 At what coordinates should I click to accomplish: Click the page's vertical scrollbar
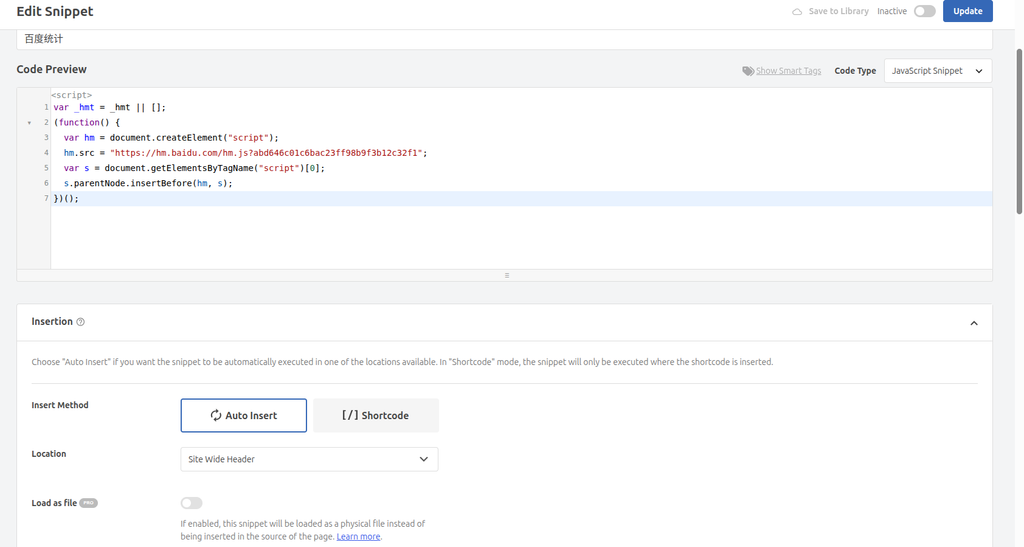(1019, 131)
